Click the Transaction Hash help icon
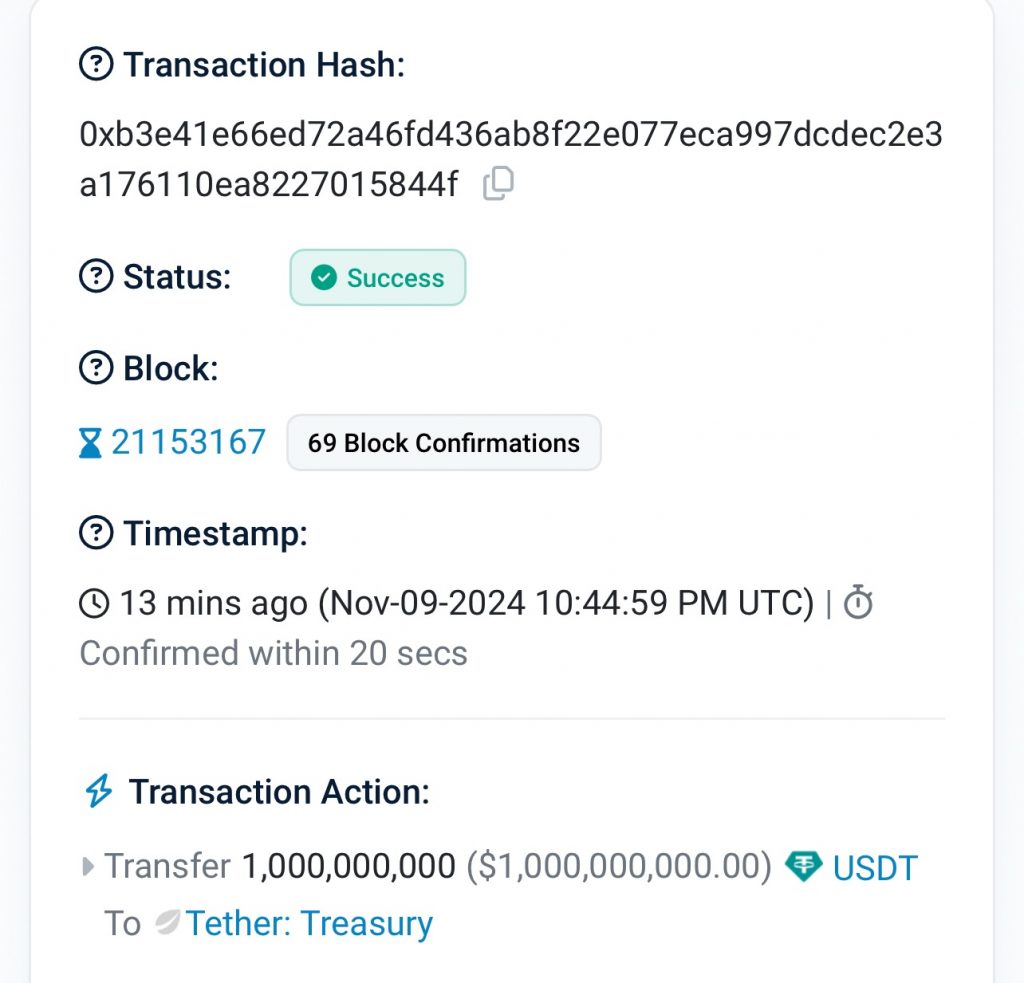 pos(95,66)
